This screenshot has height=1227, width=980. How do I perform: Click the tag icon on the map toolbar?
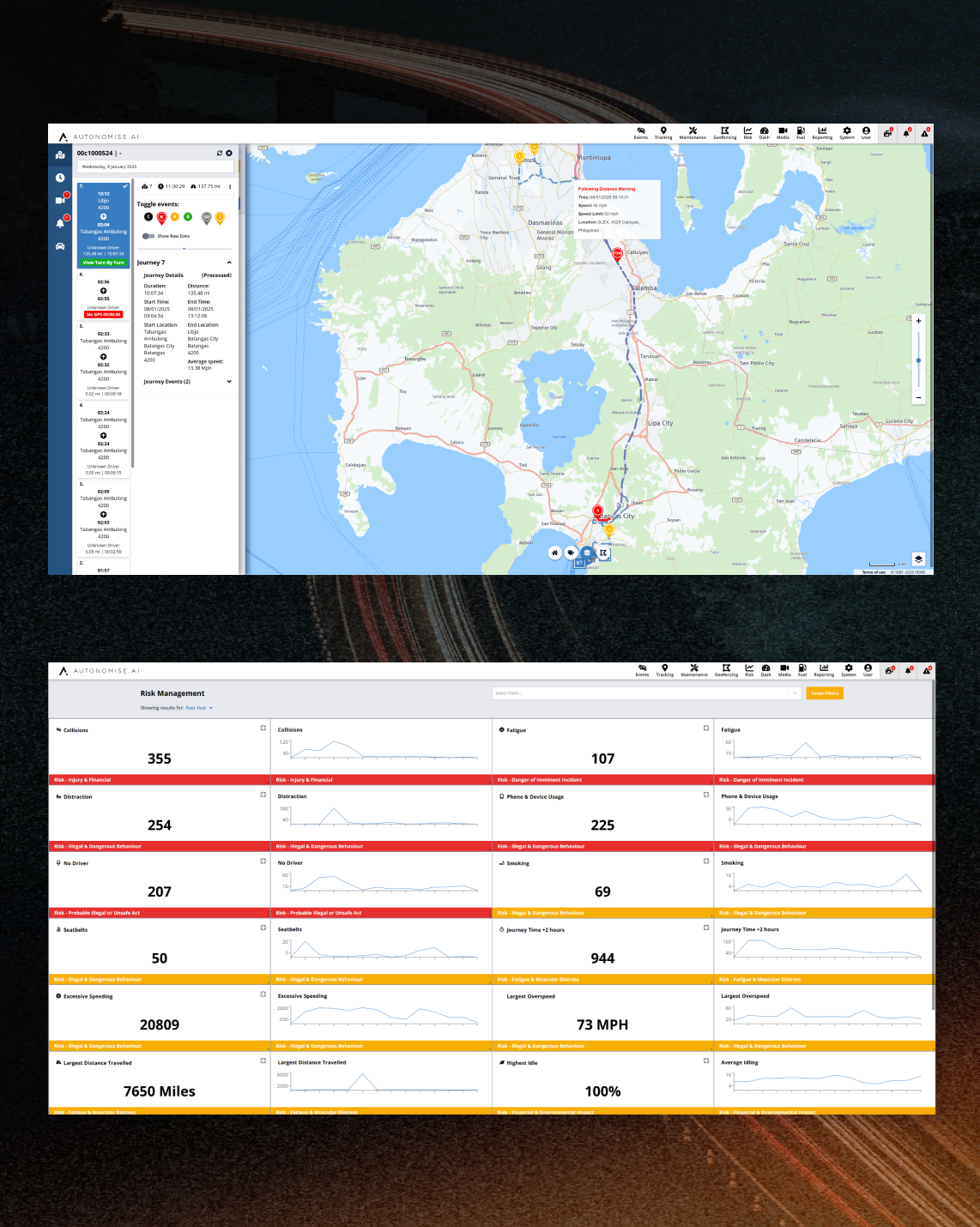click(x=571, y=553)
